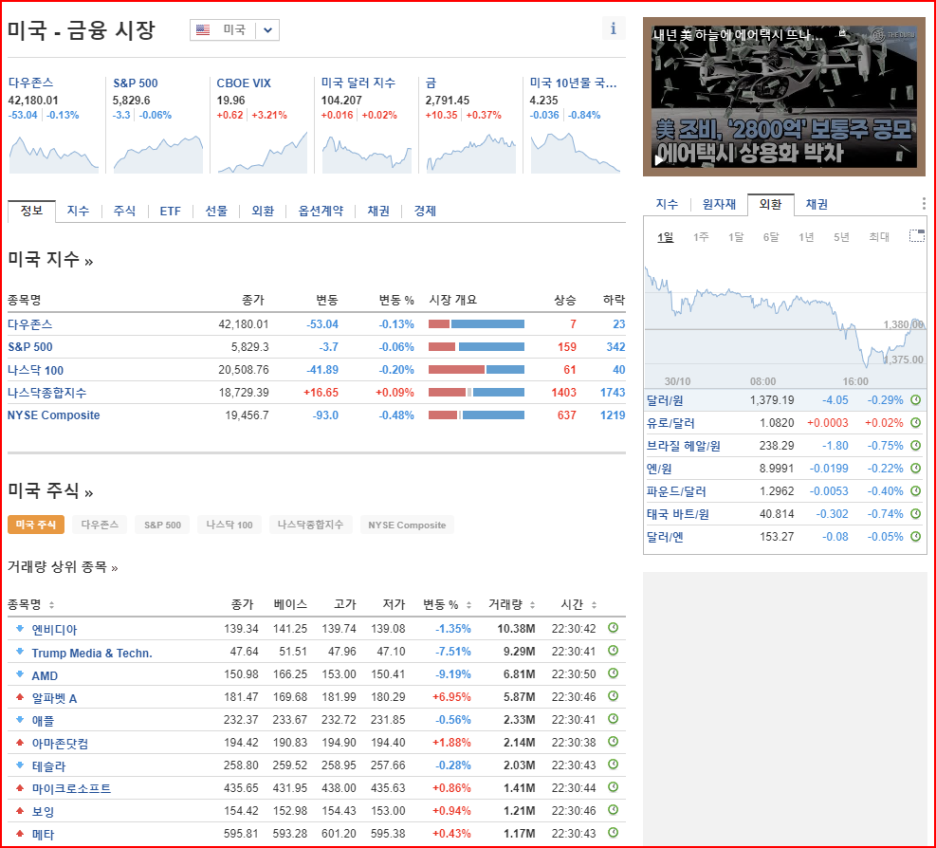Image resolution: width=936 pixels, height=848 pixels.
Task: Select the 다우존스 stock filter pill
Action: click(x=100, y=525)
